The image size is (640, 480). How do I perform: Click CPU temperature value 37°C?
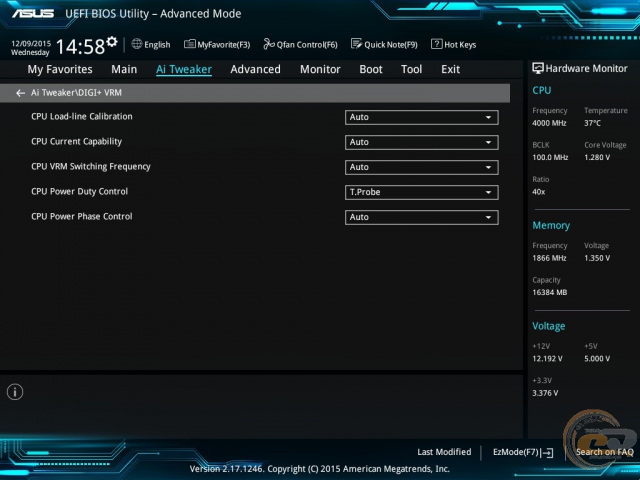pyautogui.click(x=592, y=123)
